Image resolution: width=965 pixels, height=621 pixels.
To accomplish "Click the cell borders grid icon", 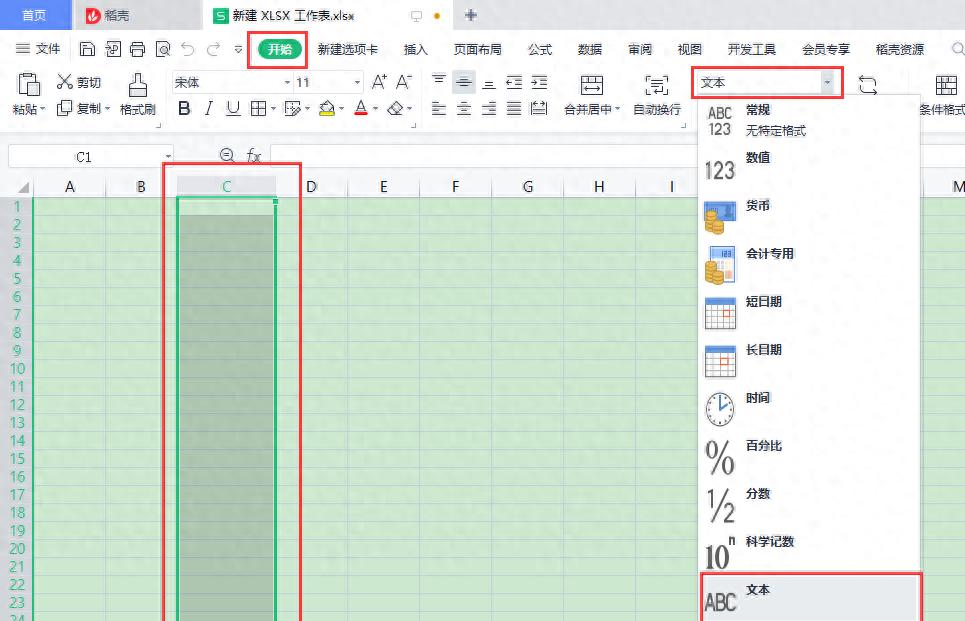I will pyautogui.click(x=258, y=109).
